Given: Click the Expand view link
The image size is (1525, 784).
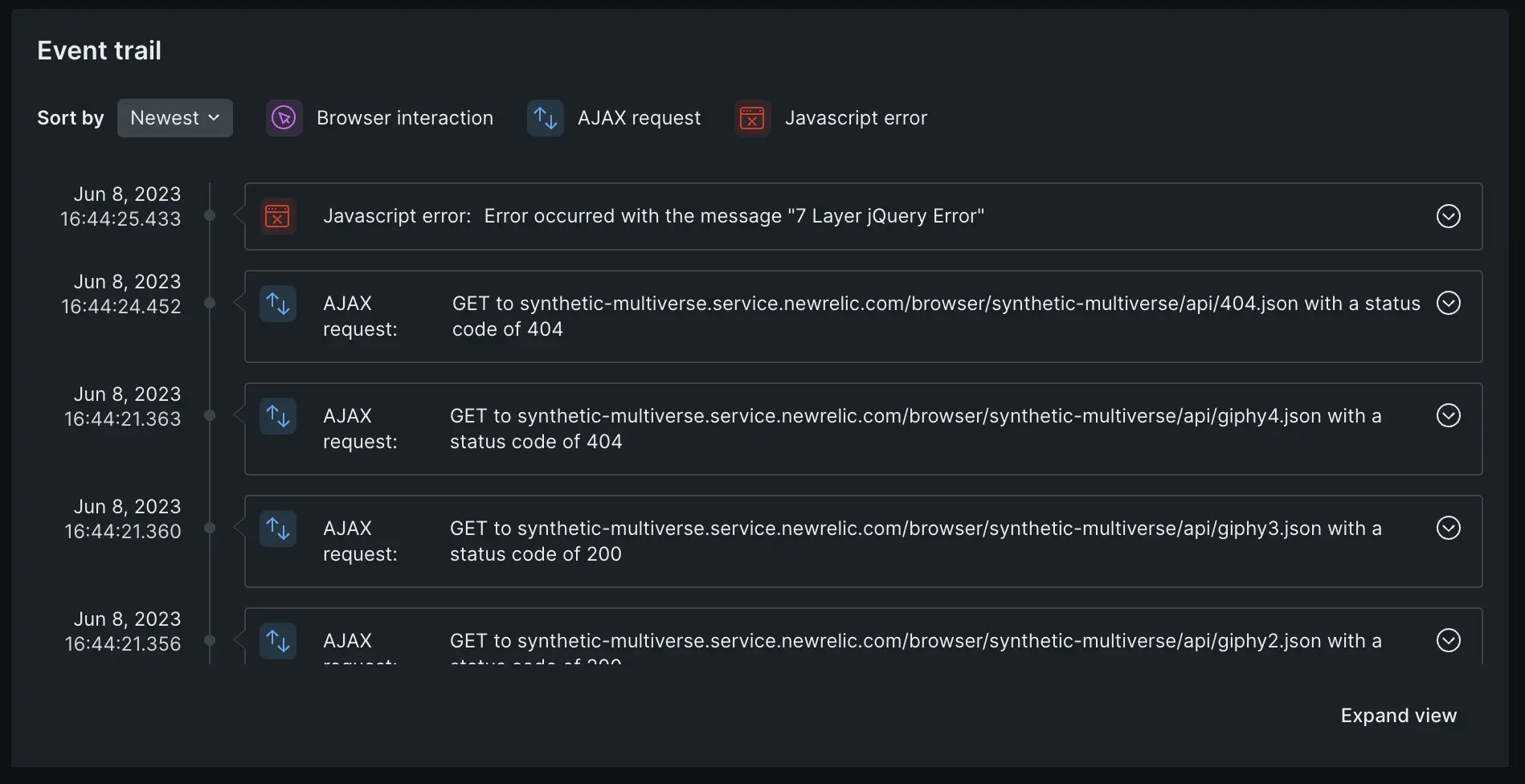Looking at the screenshot, I should [x=1398, y=716].
